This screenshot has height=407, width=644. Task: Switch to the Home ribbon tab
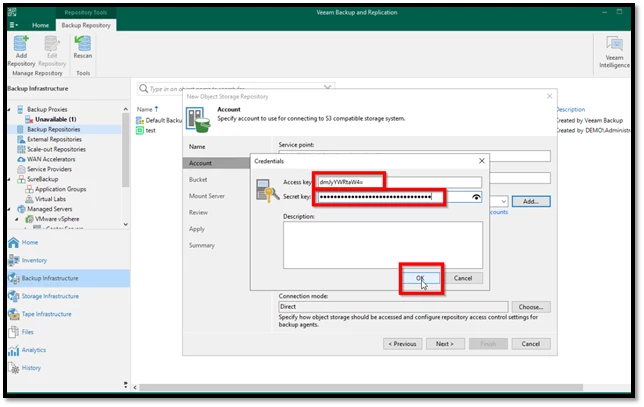click(40, 25)
